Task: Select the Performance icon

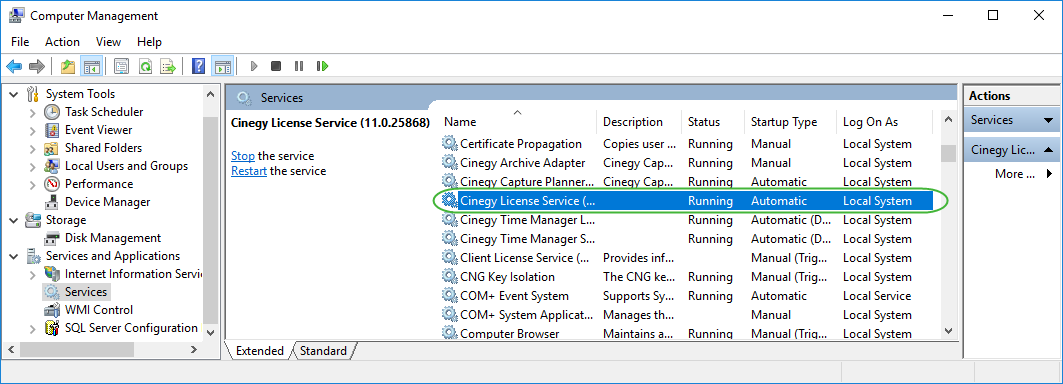Action: 52,184
